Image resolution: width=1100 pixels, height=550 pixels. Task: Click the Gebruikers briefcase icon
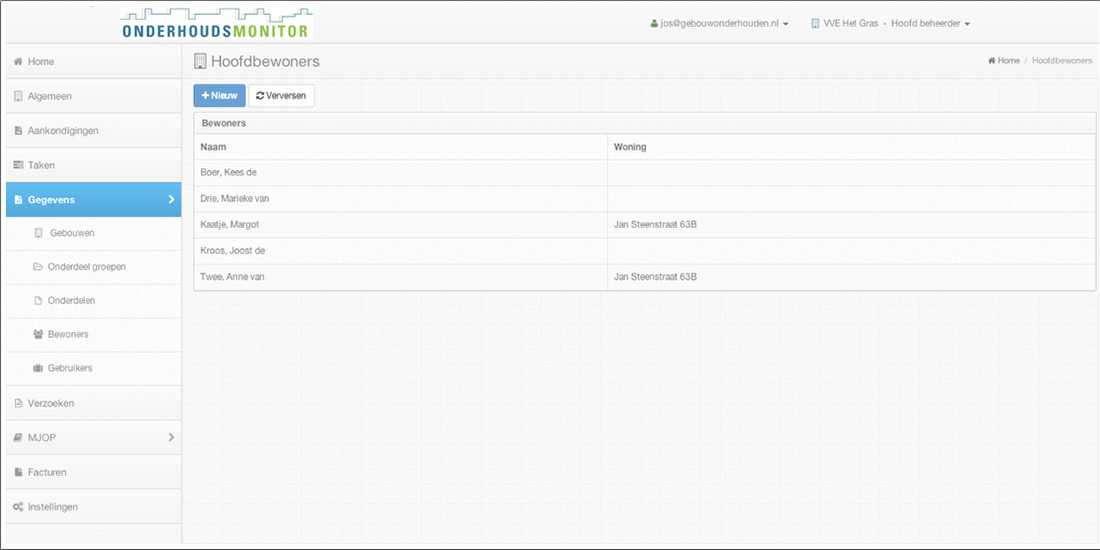[38, 368]
